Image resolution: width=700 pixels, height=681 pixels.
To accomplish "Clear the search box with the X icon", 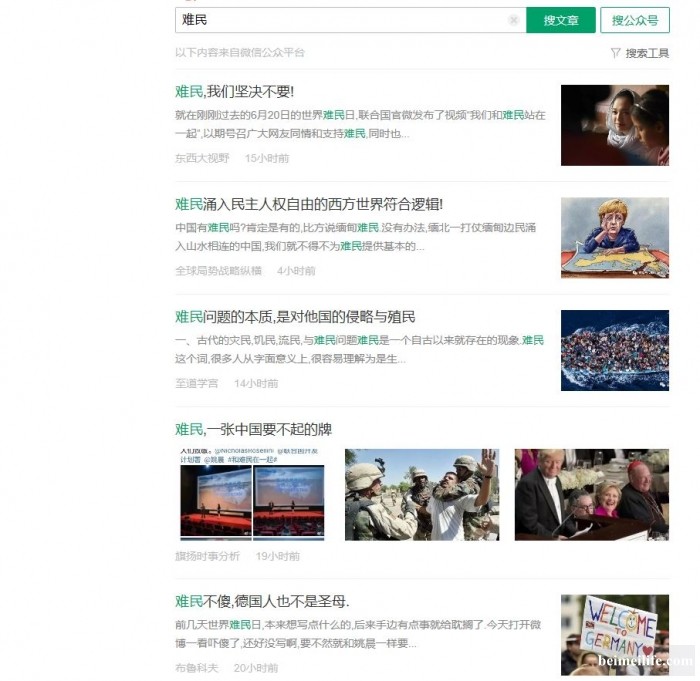I will click(513, 20).
